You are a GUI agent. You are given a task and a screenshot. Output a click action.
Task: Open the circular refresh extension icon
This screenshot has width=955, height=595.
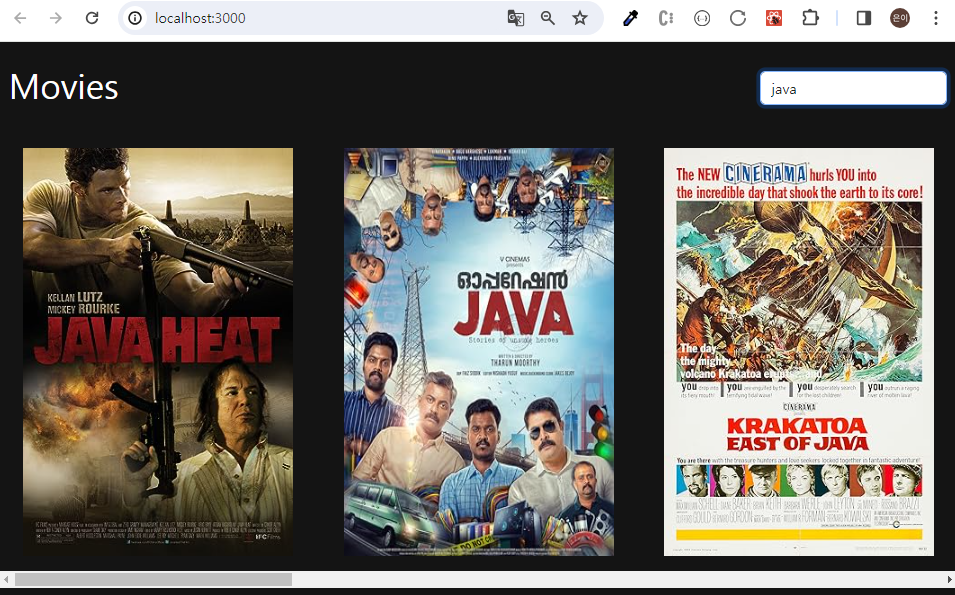tap(738, 18)
